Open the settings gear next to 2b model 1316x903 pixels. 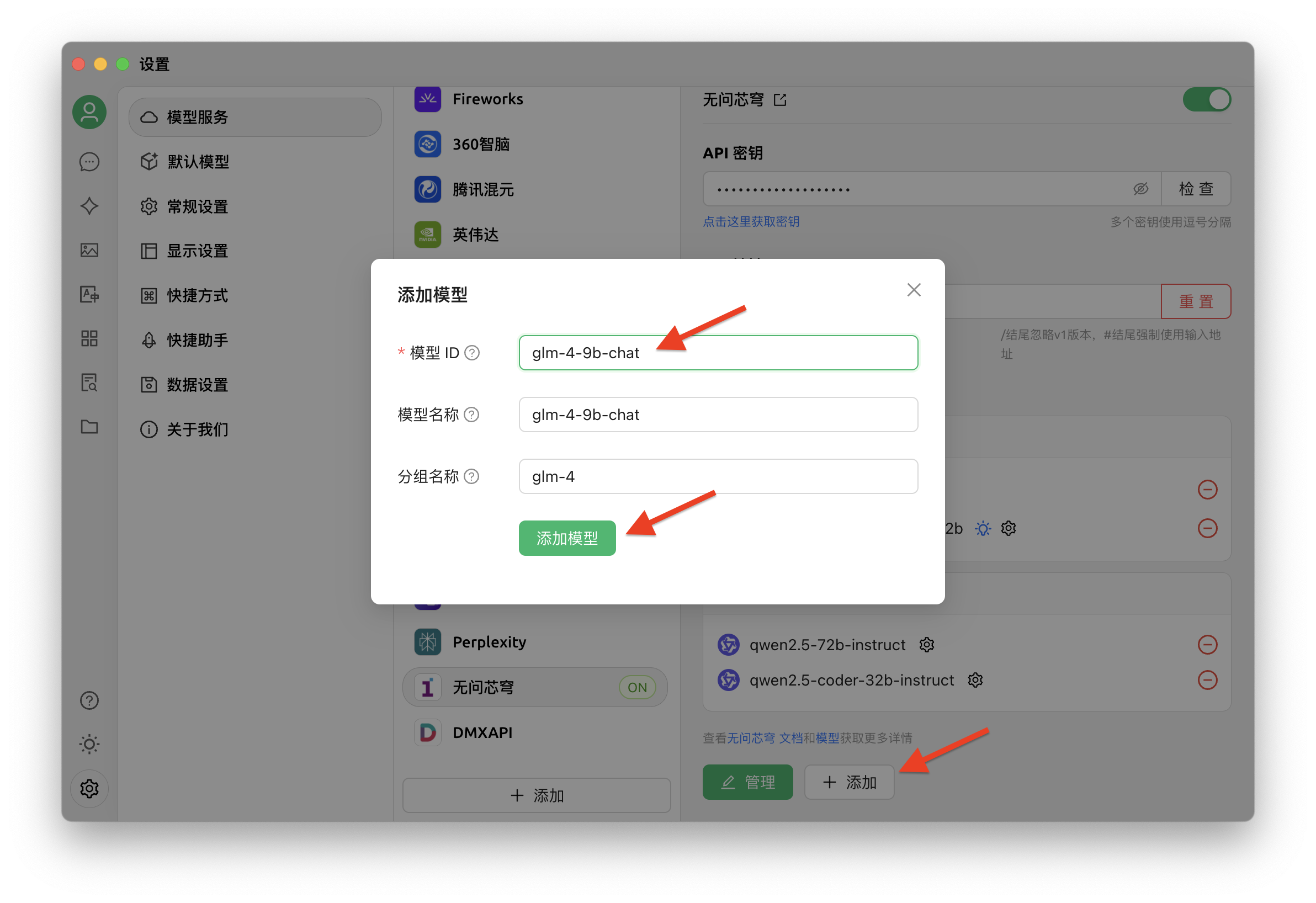1009,529
